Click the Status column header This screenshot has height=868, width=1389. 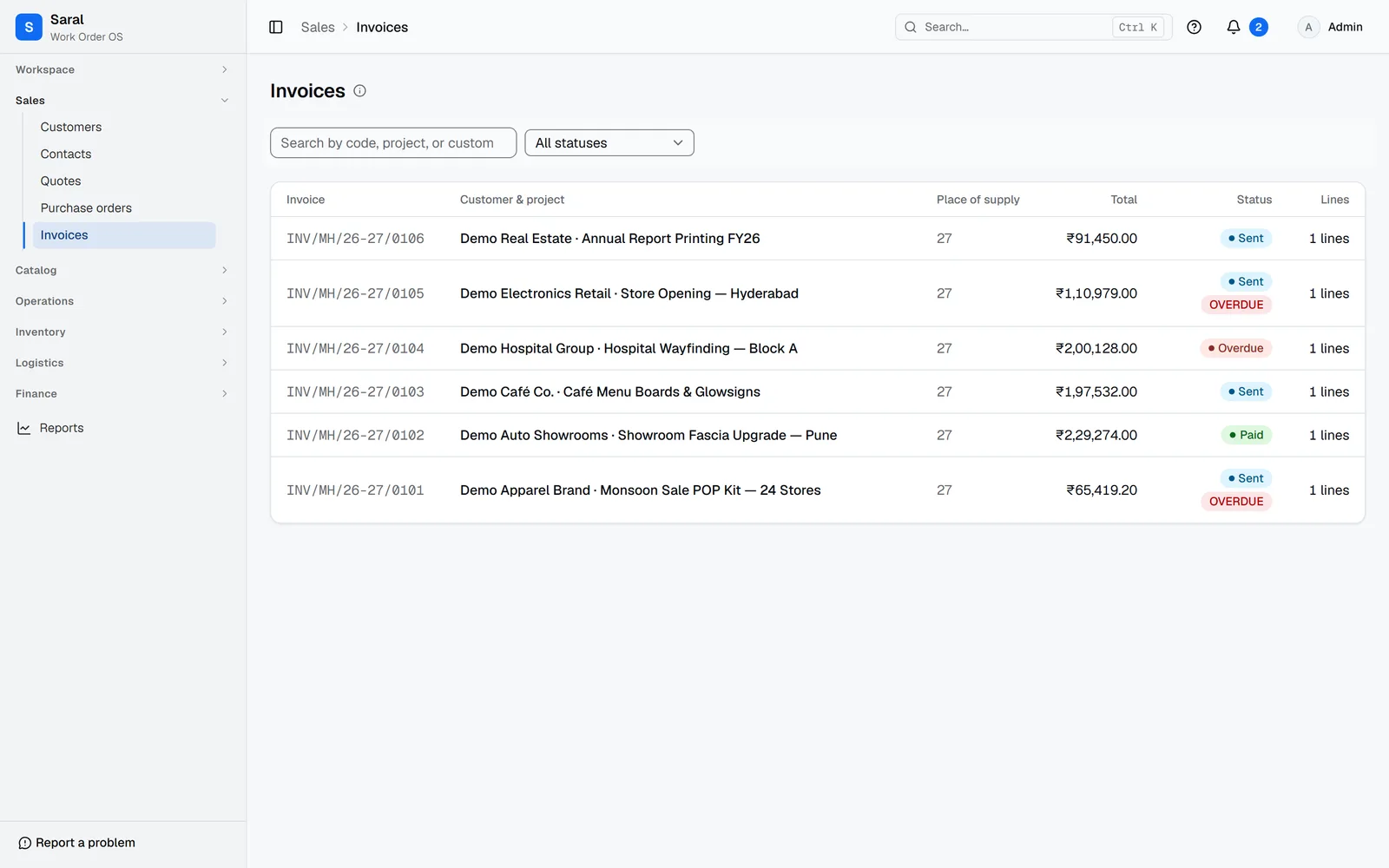(1254, 200)
